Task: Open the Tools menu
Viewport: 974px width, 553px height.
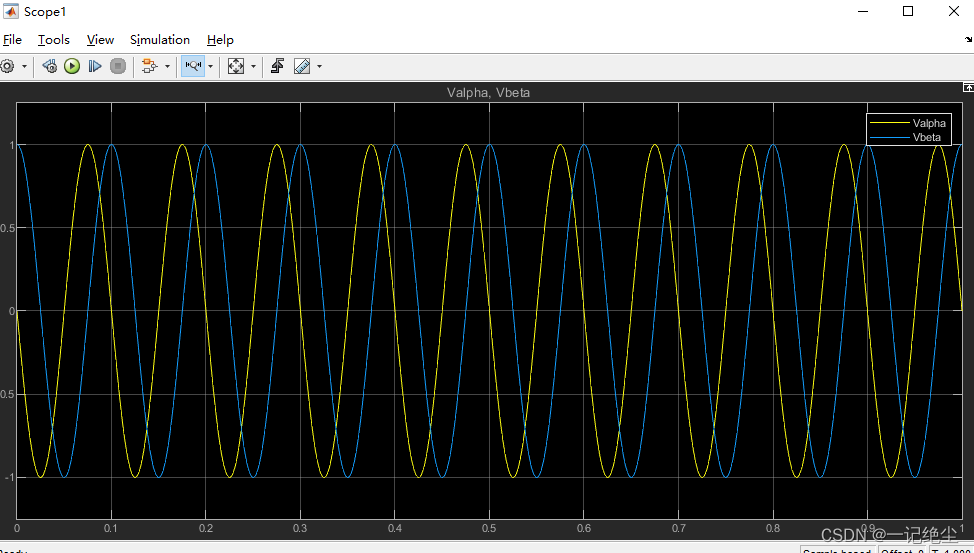Action: click(x=53, y=40)
